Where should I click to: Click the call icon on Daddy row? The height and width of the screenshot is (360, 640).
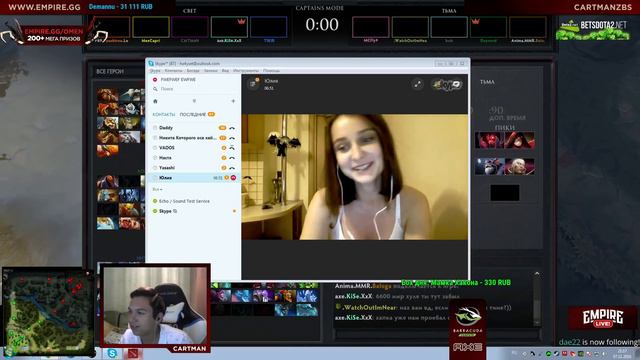232,128
